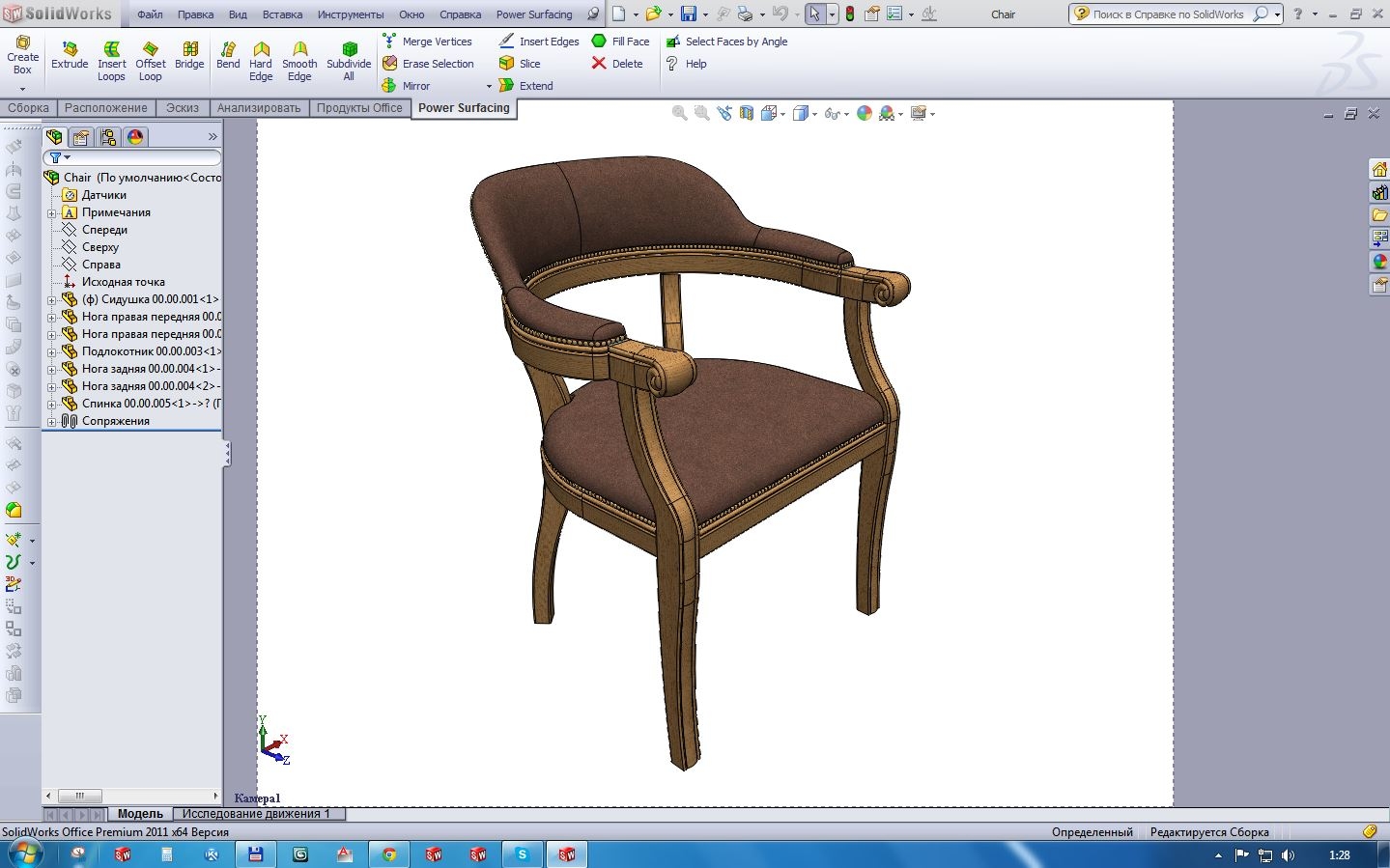Open the Mirror tool dropdown arrow
1390x868 pixels.
[489, 85]
